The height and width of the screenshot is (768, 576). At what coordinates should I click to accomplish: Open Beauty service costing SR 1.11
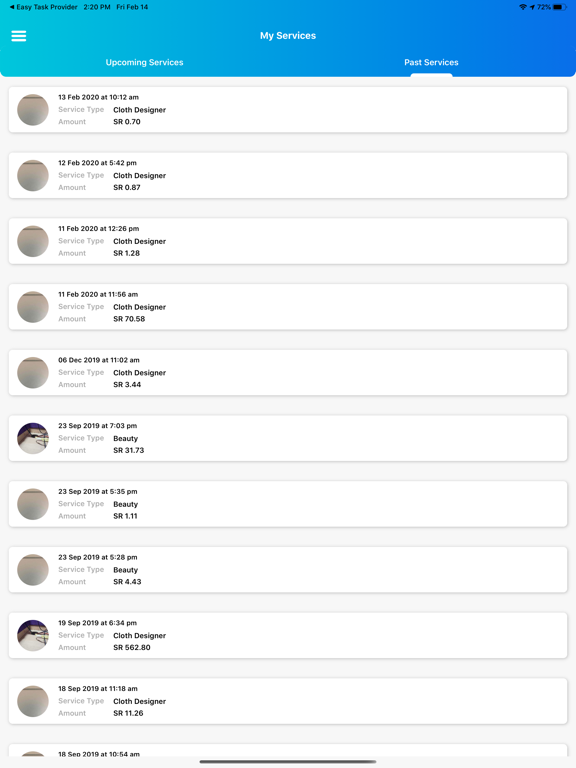[288, 504]
